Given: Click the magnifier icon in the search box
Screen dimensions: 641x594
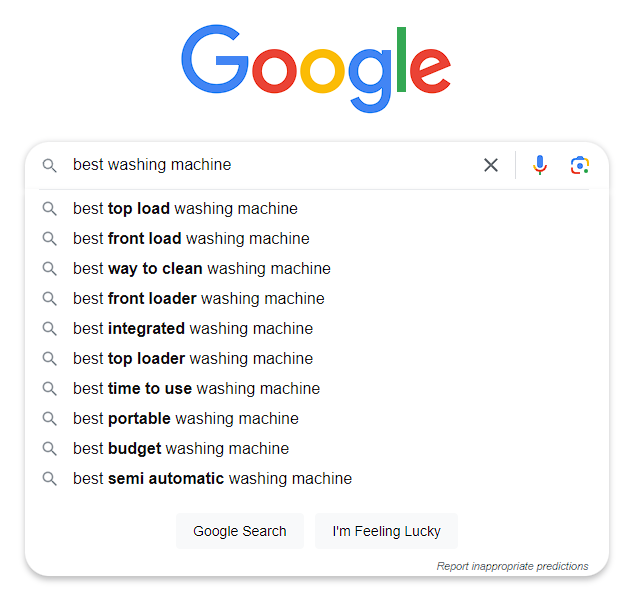Looking at the screenshot, I should point(49,165).
